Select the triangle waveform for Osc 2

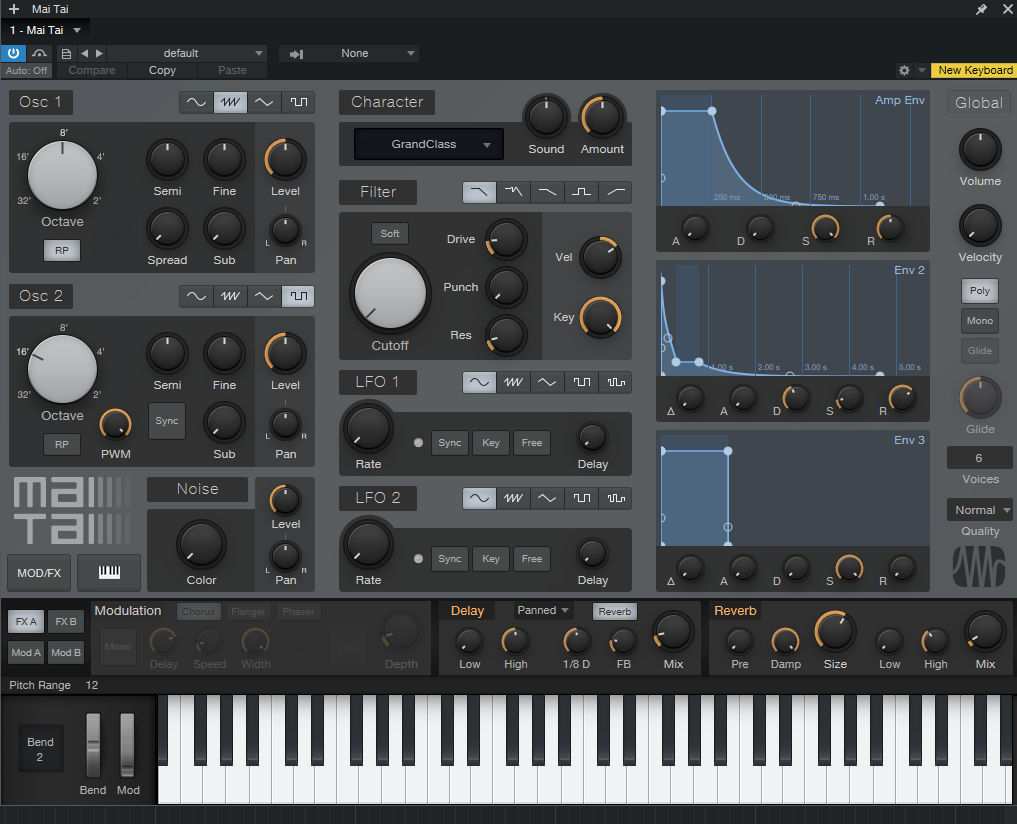click(264, 296)
